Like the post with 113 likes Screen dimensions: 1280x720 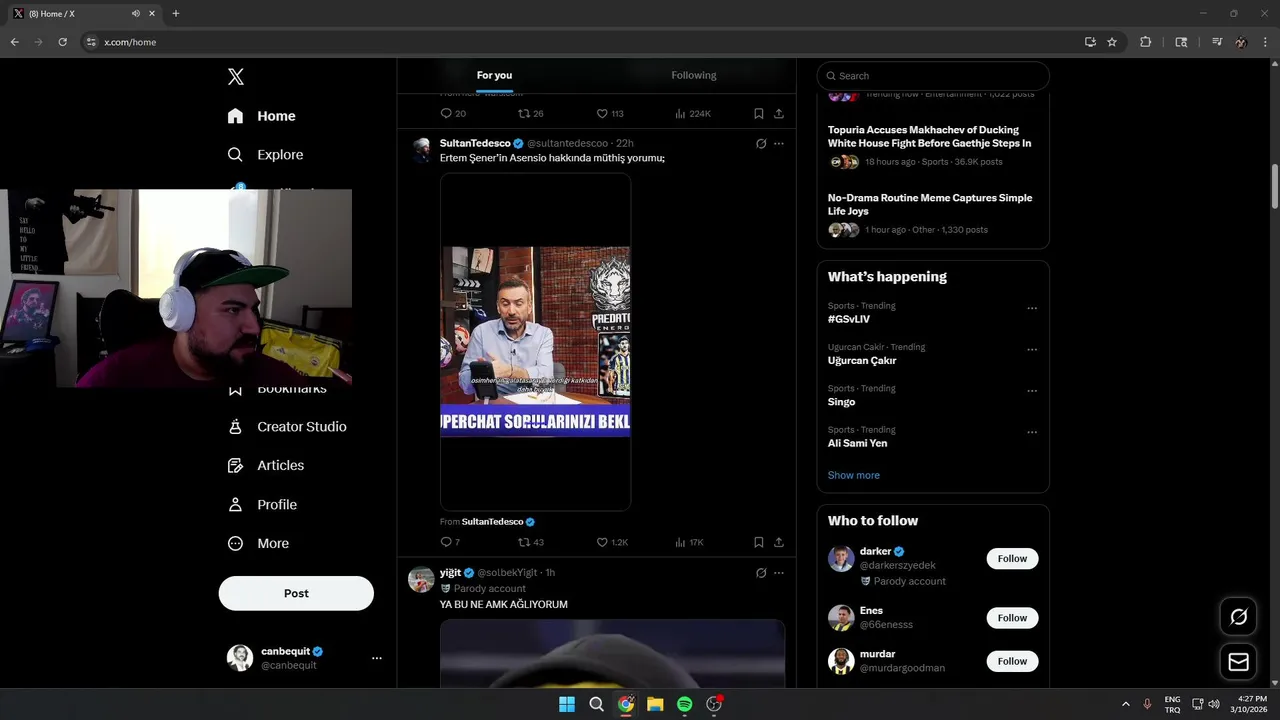click(610, 114)
